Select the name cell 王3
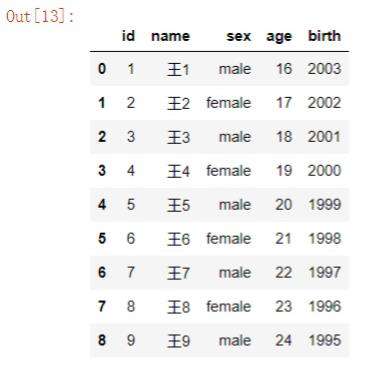The height and width of the screenshot is (369, 376). (x=178, y=137)
